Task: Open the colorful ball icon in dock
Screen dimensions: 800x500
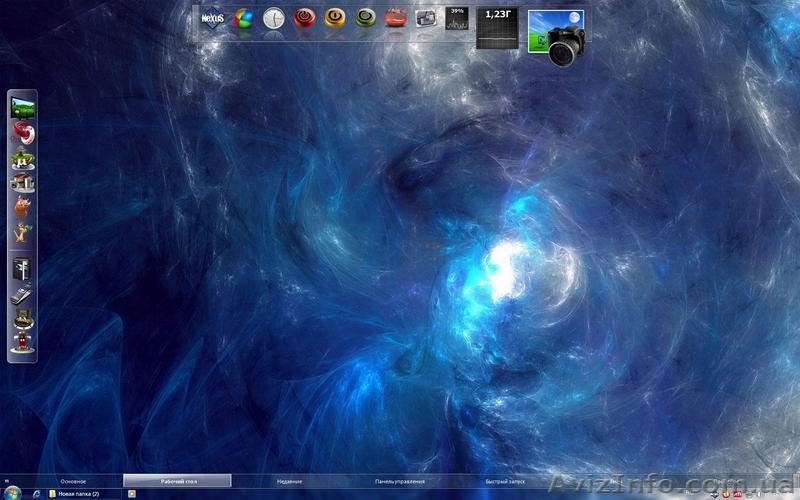Action: click(243, 18)
